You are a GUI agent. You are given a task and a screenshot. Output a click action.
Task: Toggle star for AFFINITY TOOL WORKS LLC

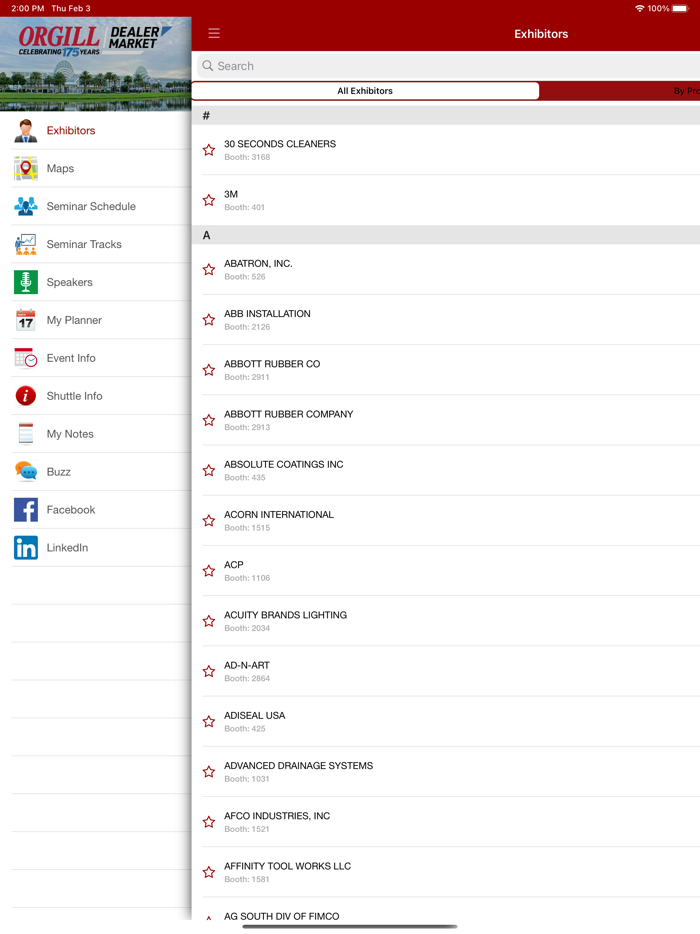click(209, 873)
